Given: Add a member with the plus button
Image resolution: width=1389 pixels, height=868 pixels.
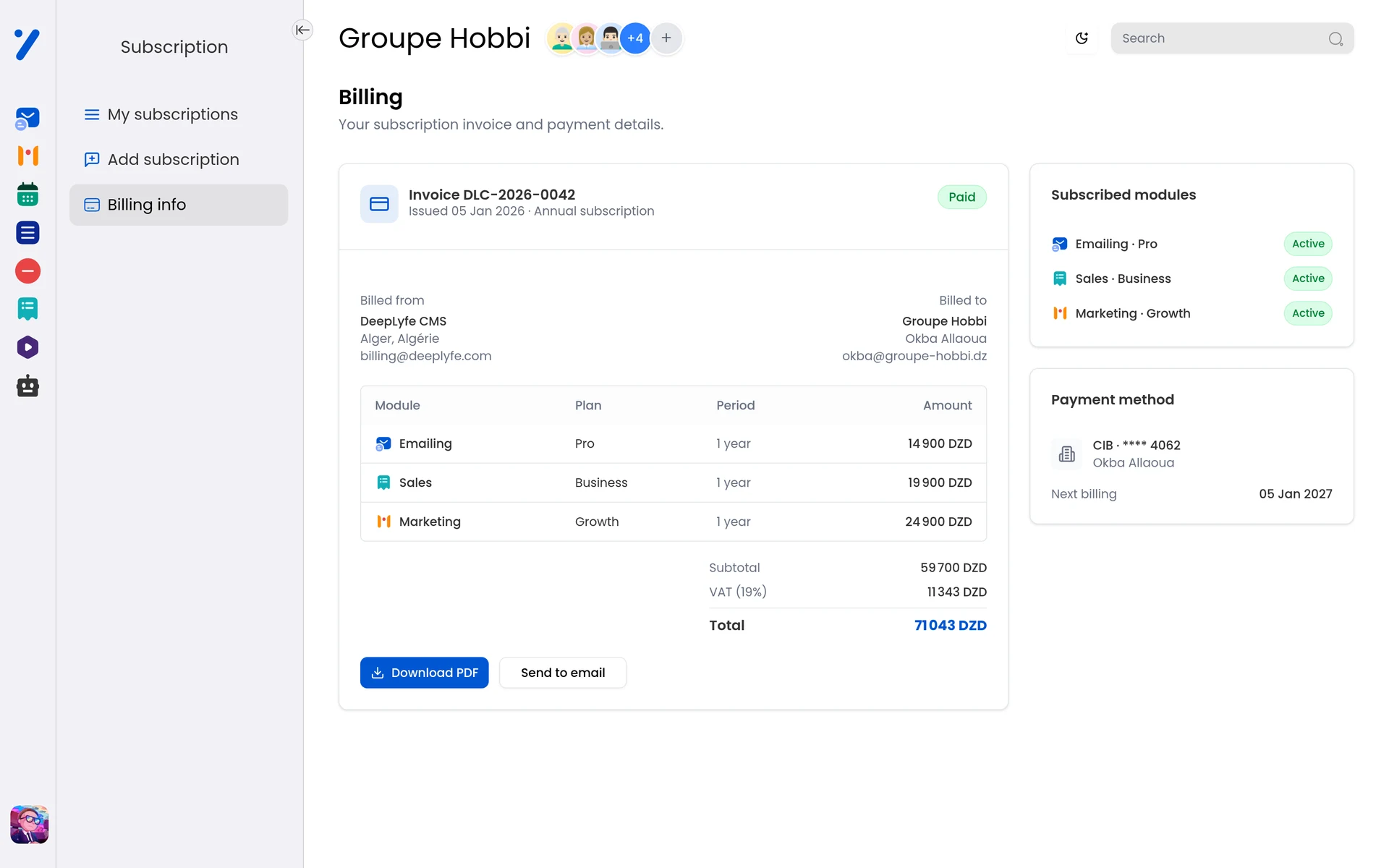Looking at the screenshot, I should click(x=666, y=38).
